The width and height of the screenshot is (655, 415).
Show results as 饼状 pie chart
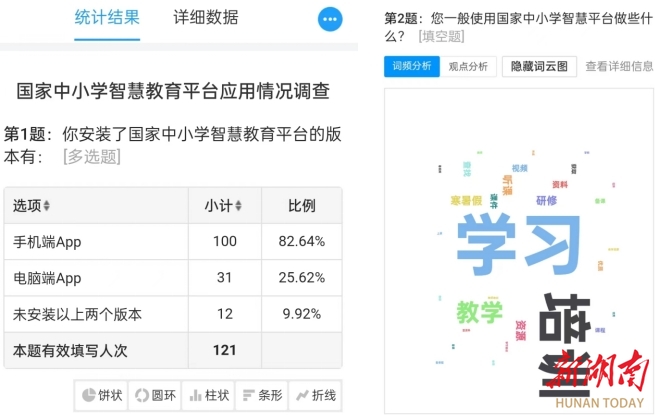coord(102,395)
